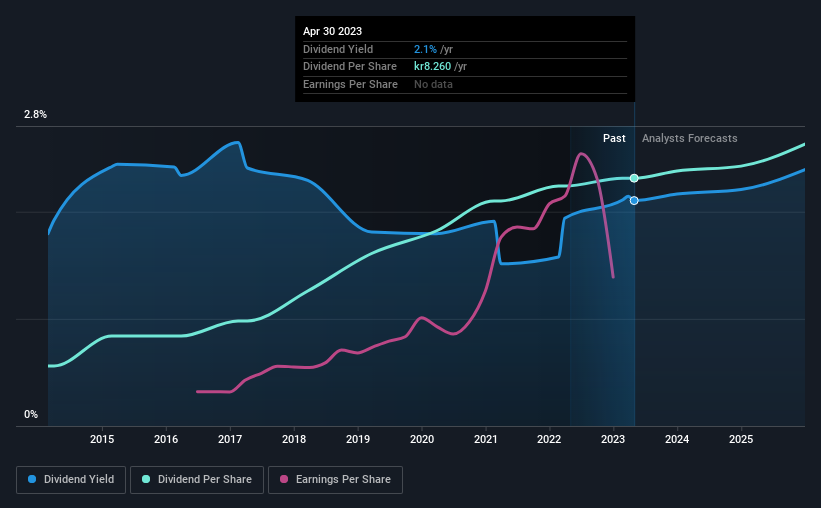Click the 2022 x-axis label
Image resolution: width=821 pixels, height=508 pixels.
coord(549,439)
